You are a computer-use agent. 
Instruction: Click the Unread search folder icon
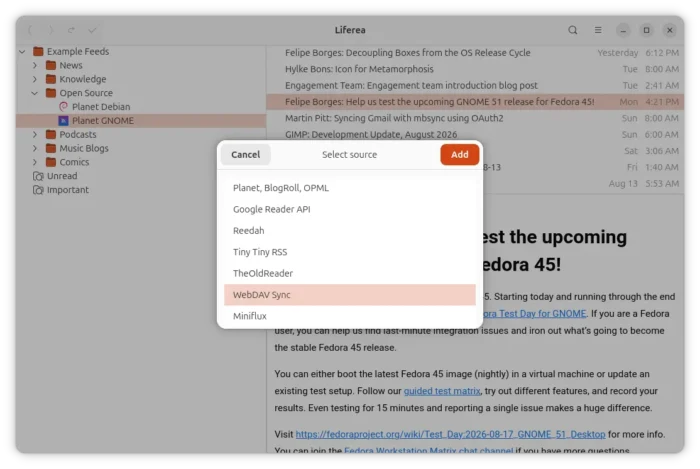(38, 176)
